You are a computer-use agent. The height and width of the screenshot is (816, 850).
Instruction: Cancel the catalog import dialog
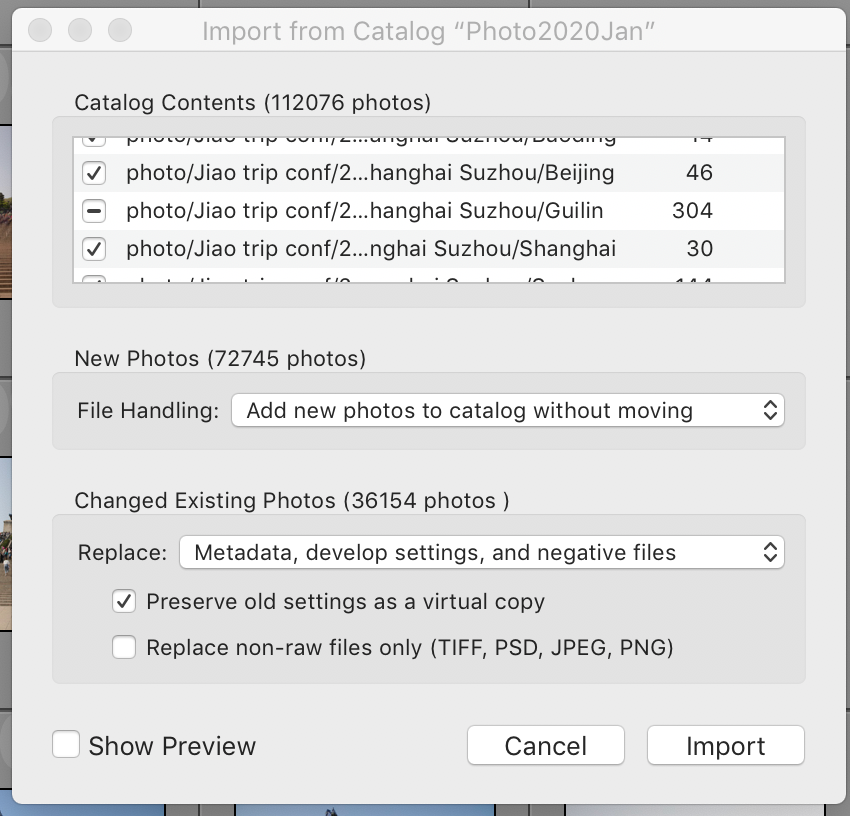point(545,746)
